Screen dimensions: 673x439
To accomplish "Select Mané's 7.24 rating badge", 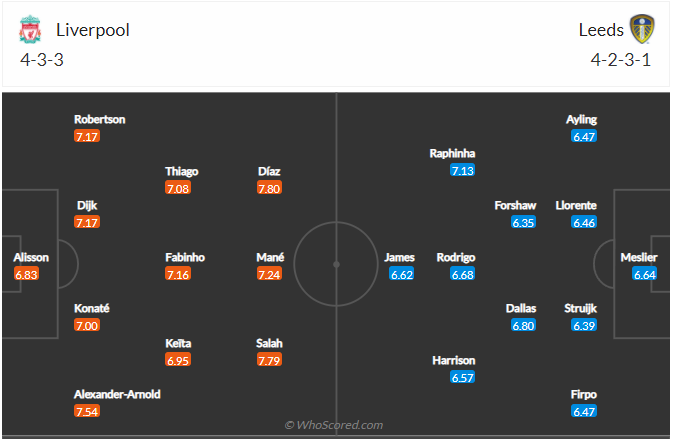I will [x=270, y=274].
